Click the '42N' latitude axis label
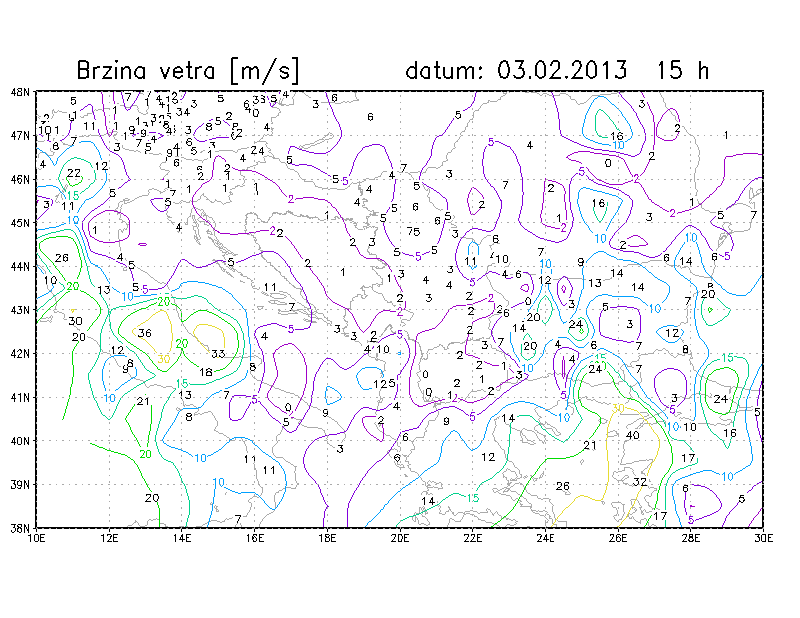Image resolution: width=800 pixels, height=618 pixels. tap(20, 354)
